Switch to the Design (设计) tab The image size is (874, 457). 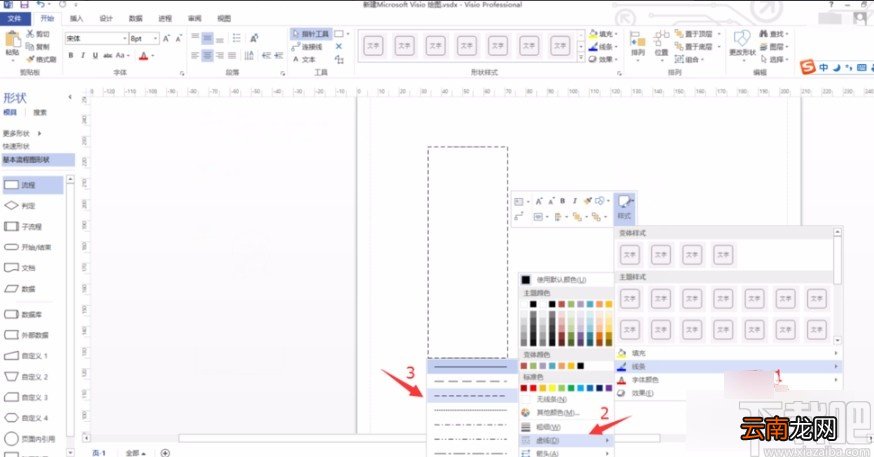(x=106, y=18)
